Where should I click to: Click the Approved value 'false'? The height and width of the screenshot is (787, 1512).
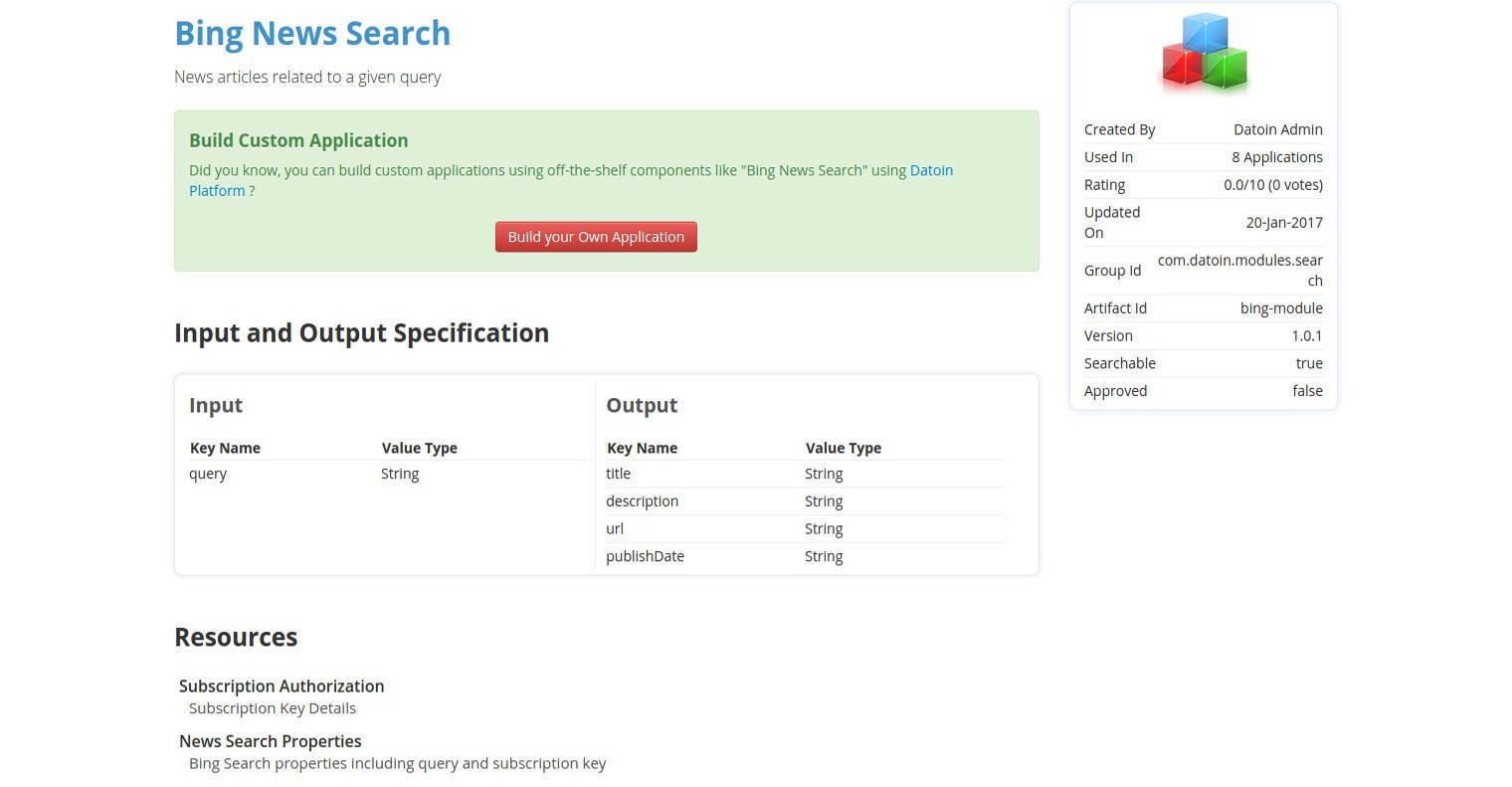(x=1307, y=391)
